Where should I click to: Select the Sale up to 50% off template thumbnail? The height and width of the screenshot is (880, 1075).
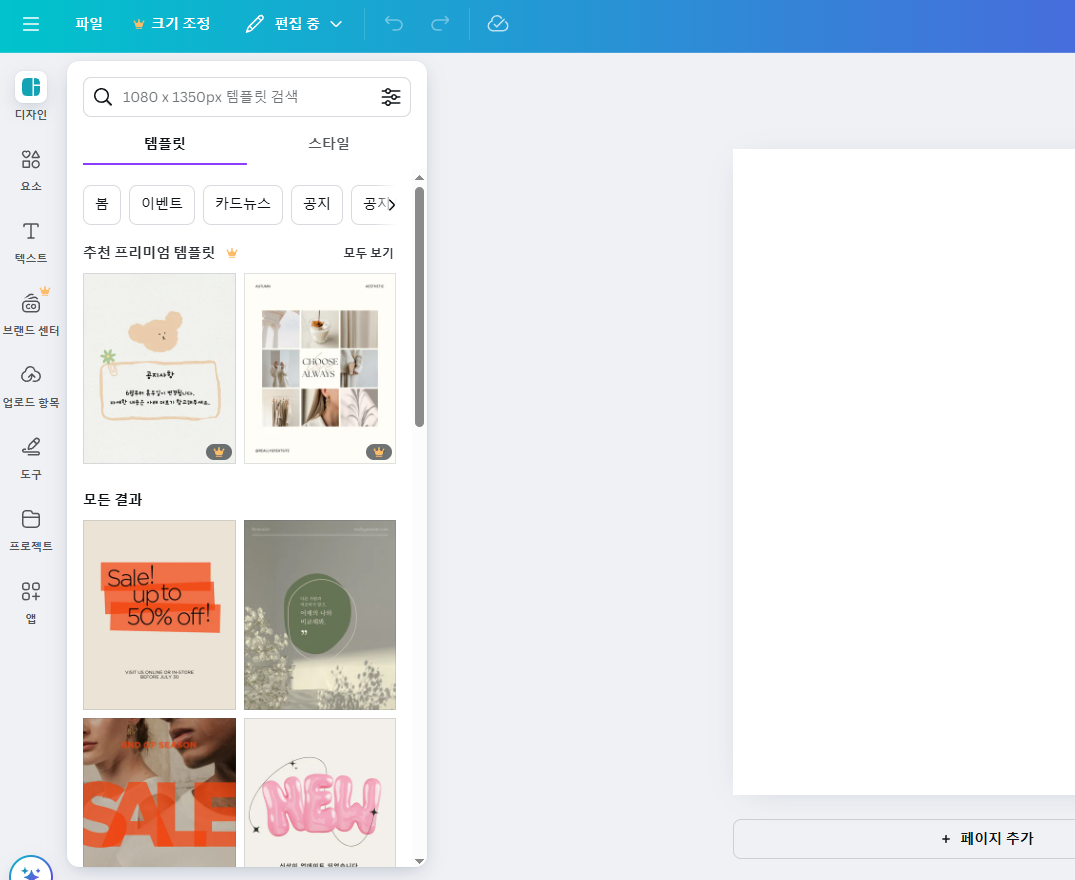(x=159, y=614)
